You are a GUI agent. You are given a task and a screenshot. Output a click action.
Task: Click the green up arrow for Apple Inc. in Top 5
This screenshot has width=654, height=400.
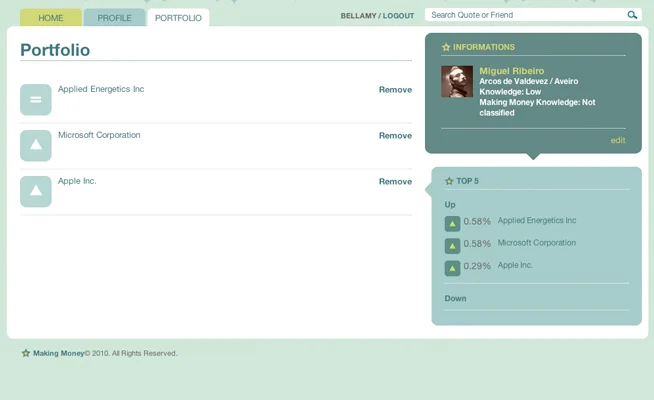tap(453, 269)
